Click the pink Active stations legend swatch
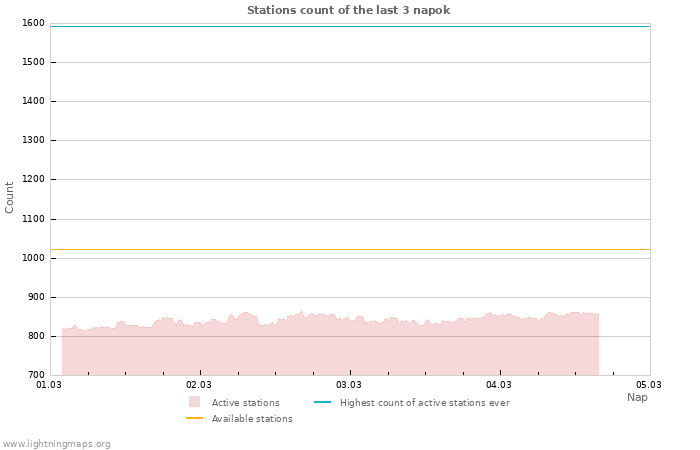The width and height of the screenshot is (700, 450). click(194, 402)
